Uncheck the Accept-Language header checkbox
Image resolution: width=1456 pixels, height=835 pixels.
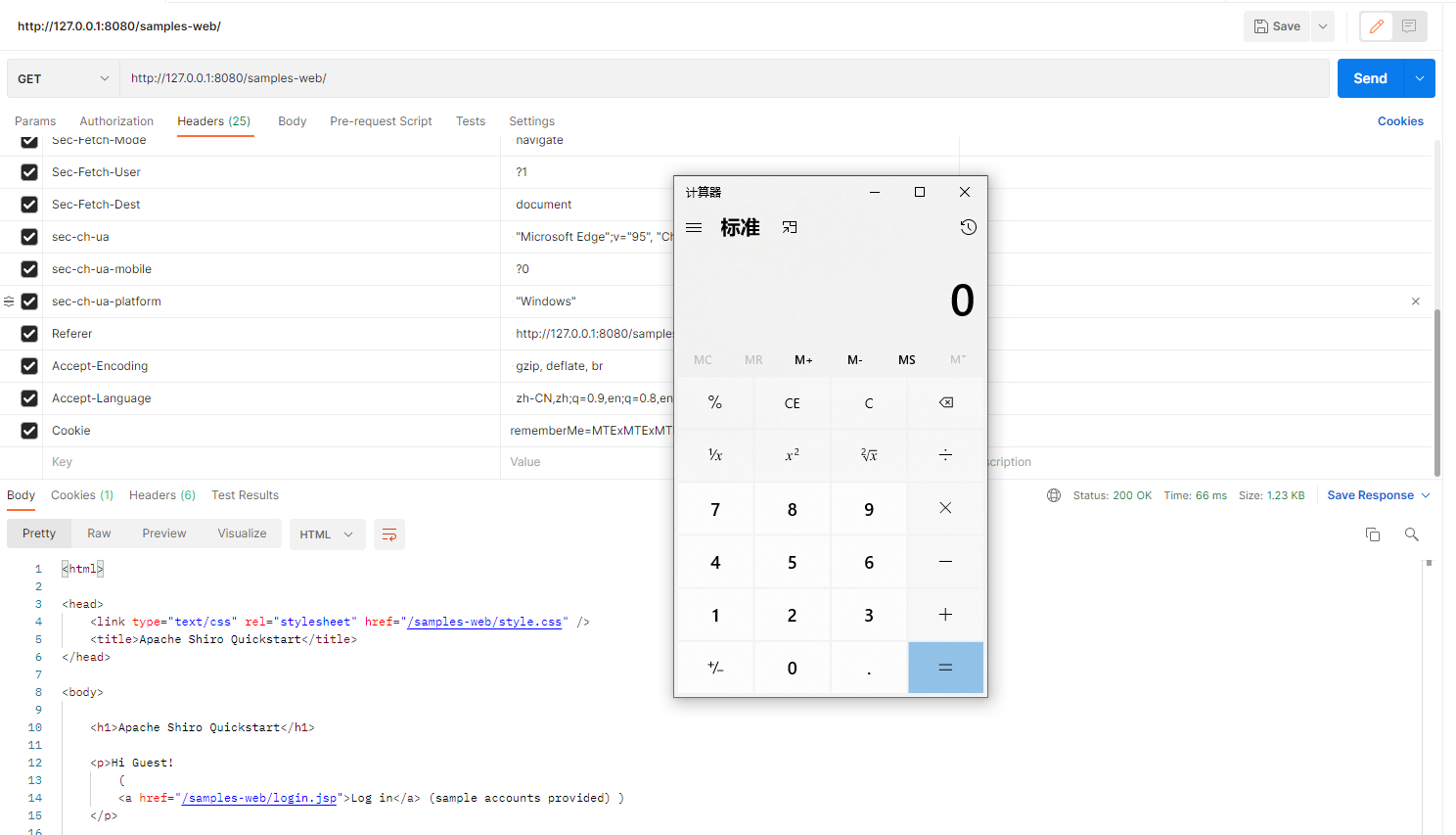click(x=29, y=398)
